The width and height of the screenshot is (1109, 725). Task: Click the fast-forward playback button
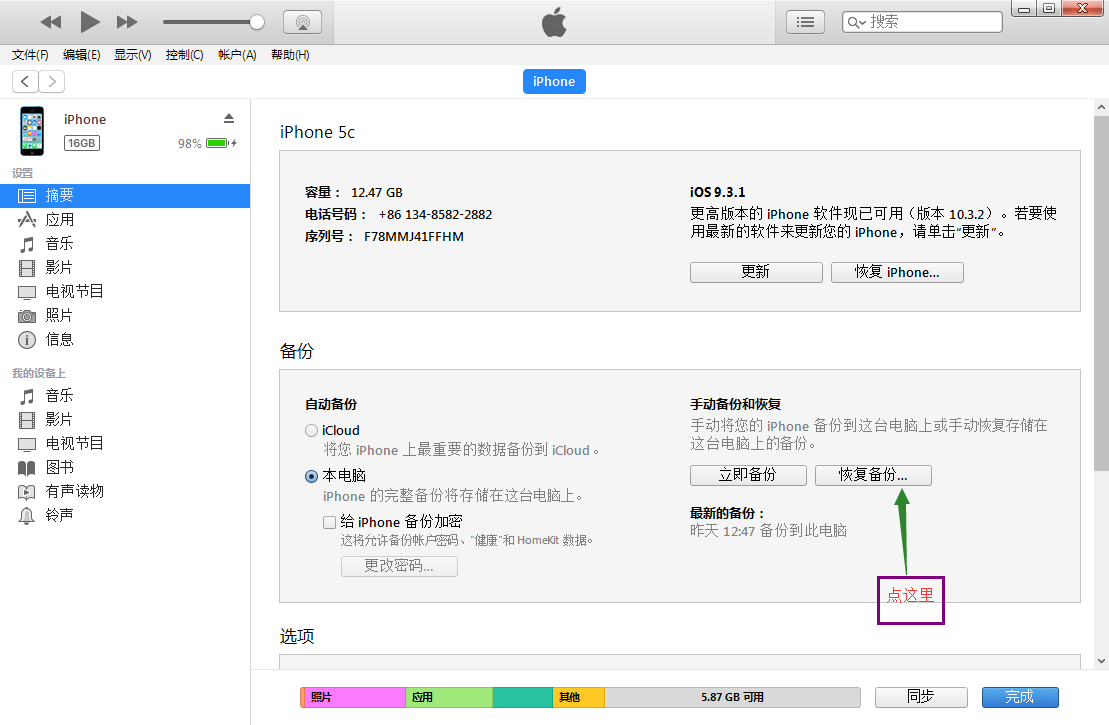127,22
